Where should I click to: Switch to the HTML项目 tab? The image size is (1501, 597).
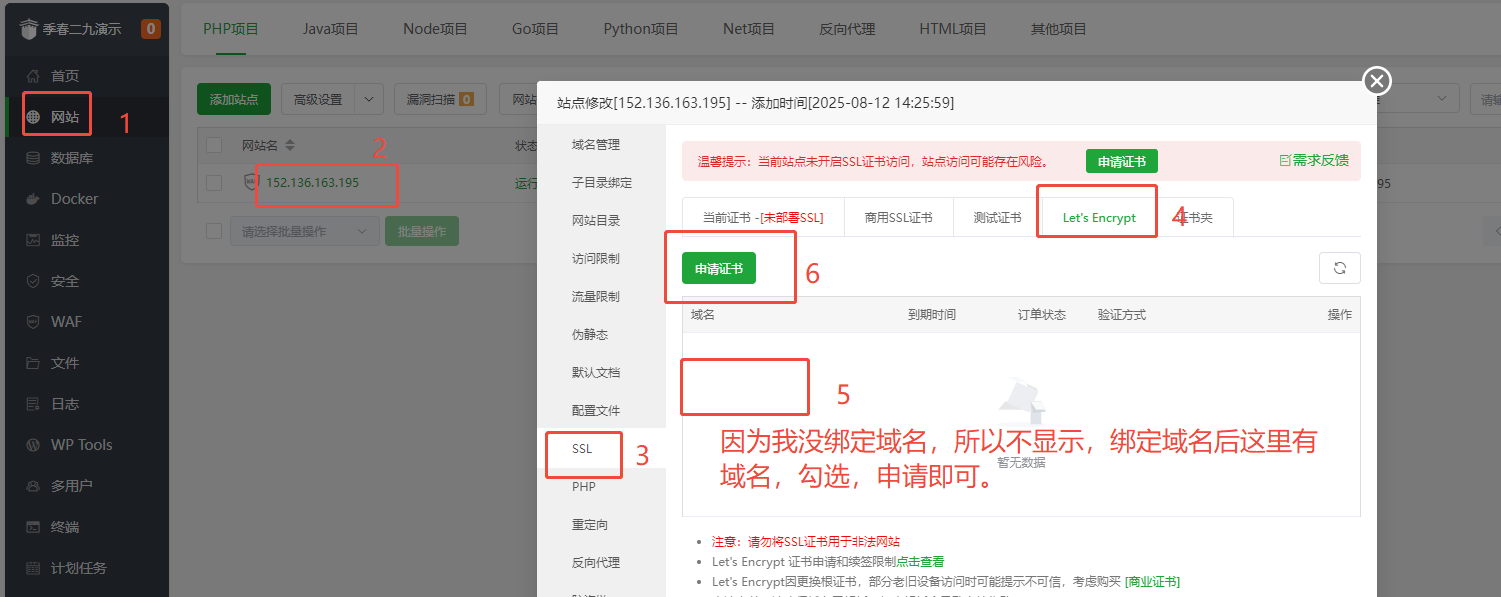[x=953, y=29]
